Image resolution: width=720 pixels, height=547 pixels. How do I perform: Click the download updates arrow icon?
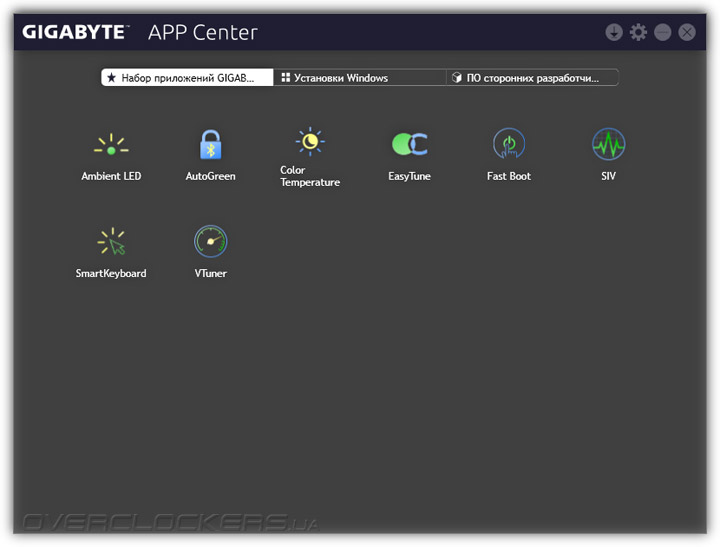point(614,32)
